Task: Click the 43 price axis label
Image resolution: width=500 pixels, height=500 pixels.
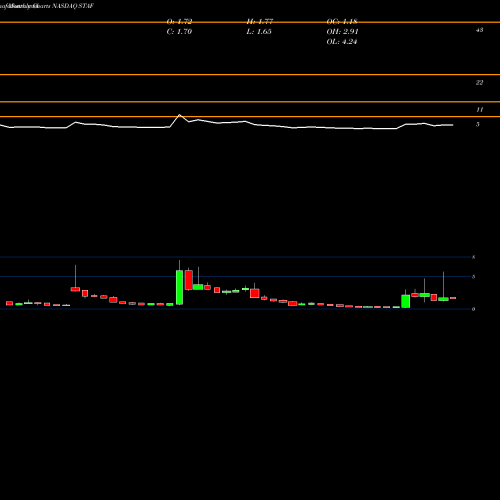Action: coord(479,30)
